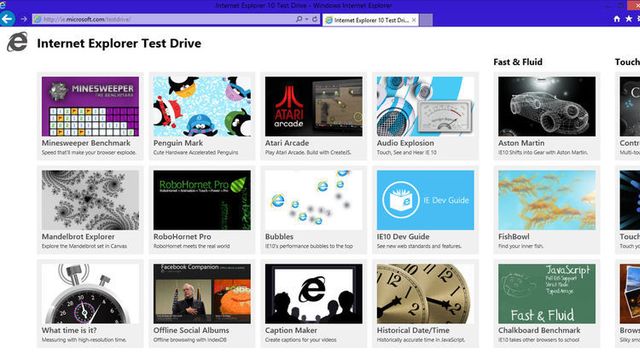Open the FishBowl thumbnail
The width and height of the screenshot is (640, 360).
pos(547,200)
